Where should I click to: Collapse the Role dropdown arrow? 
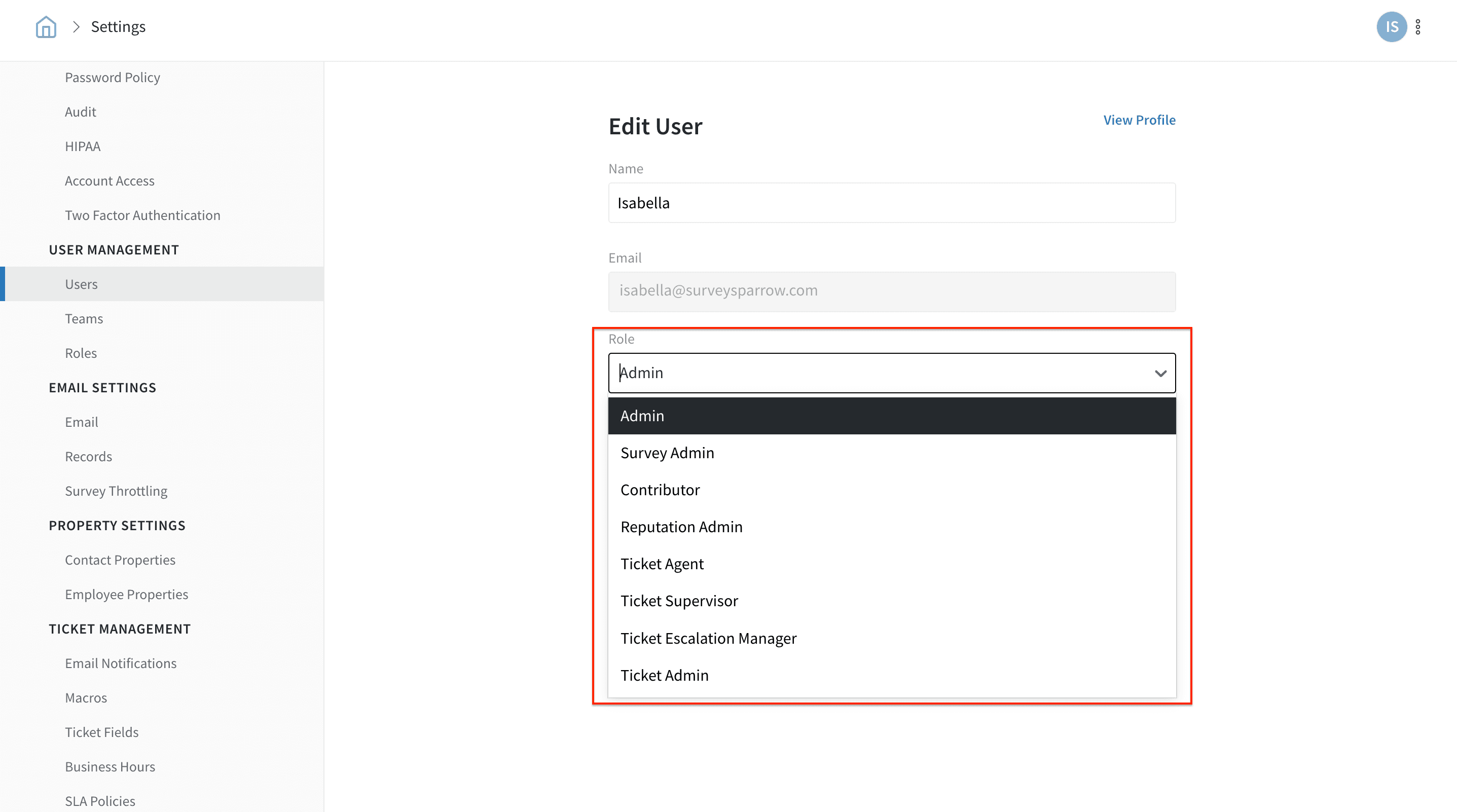click(1160, 373)
